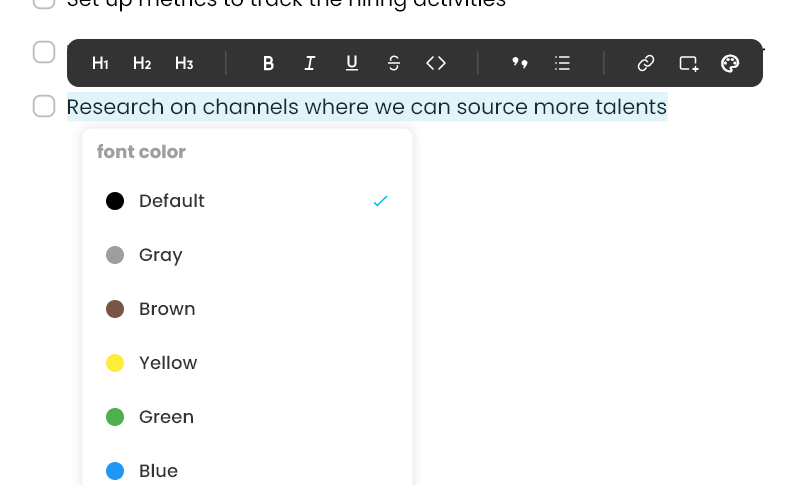The height and width of the screenshot is (490, 798).
Task: Click the brown color dot
Action: pyautogui.click(x=115, y=309)
